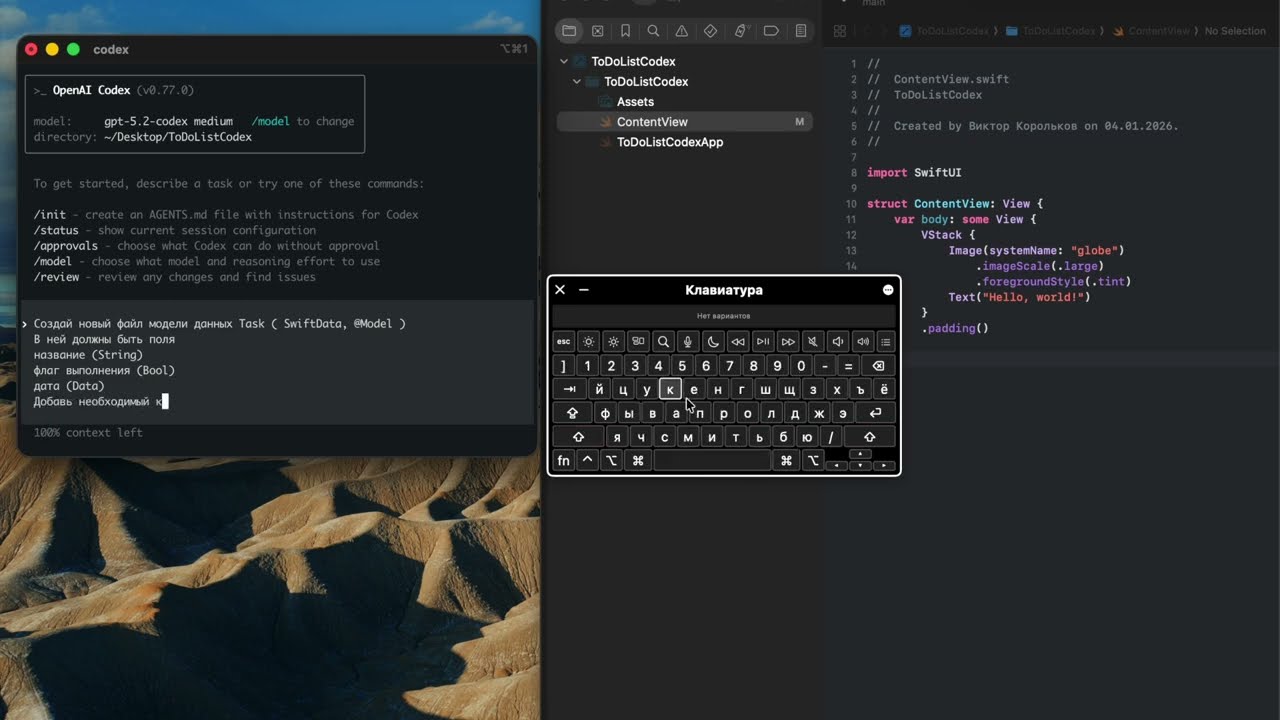
Task: Click the slash key on keyboard
Action: 831,437
